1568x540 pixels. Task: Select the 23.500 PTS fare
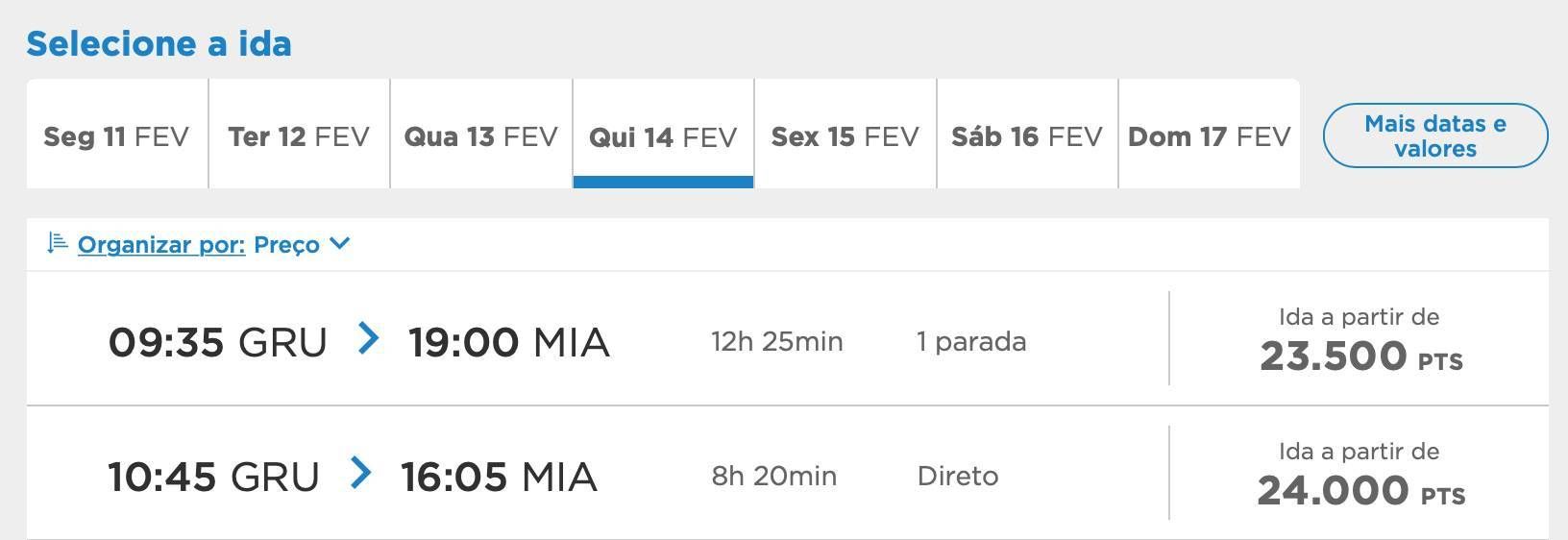pos(1360,356)
